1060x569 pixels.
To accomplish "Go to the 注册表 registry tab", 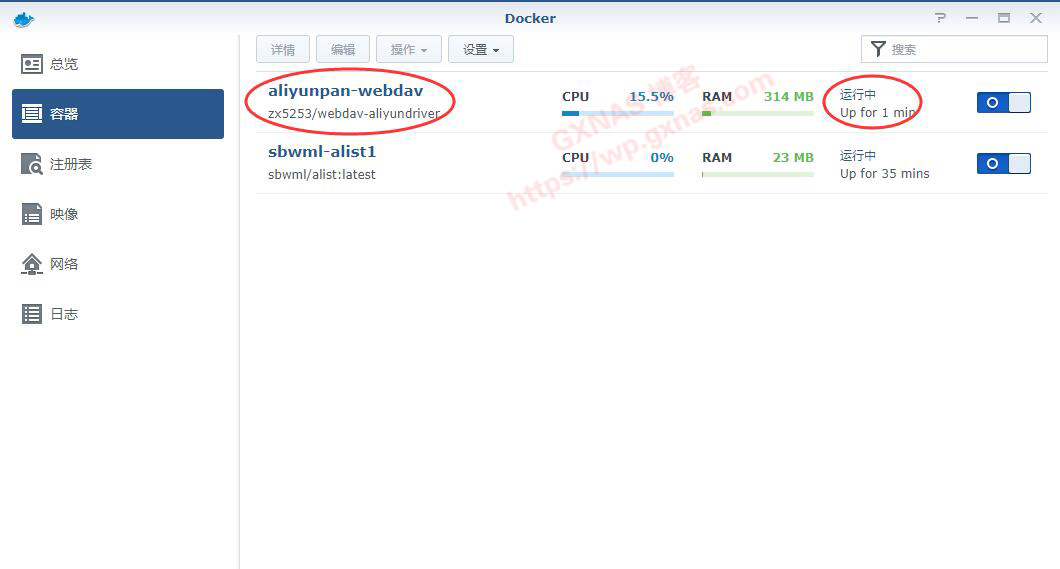I will click(x=118, y=164).
